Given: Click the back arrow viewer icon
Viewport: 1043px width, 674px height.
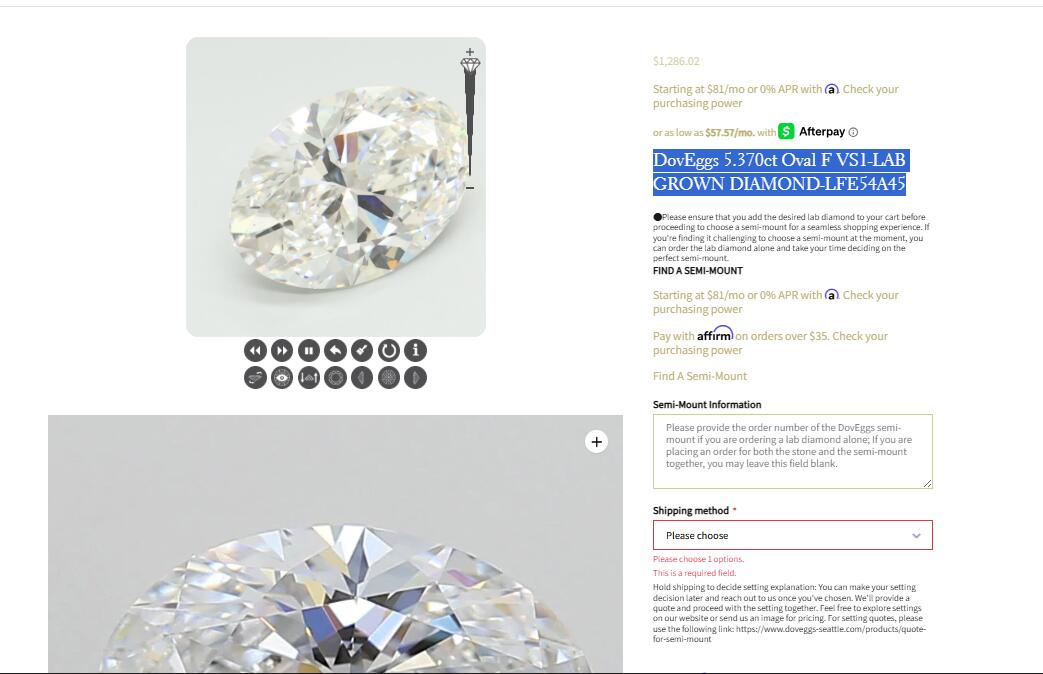Looking at the screenshot, I should pyautogui.click(x=335, y=351).
